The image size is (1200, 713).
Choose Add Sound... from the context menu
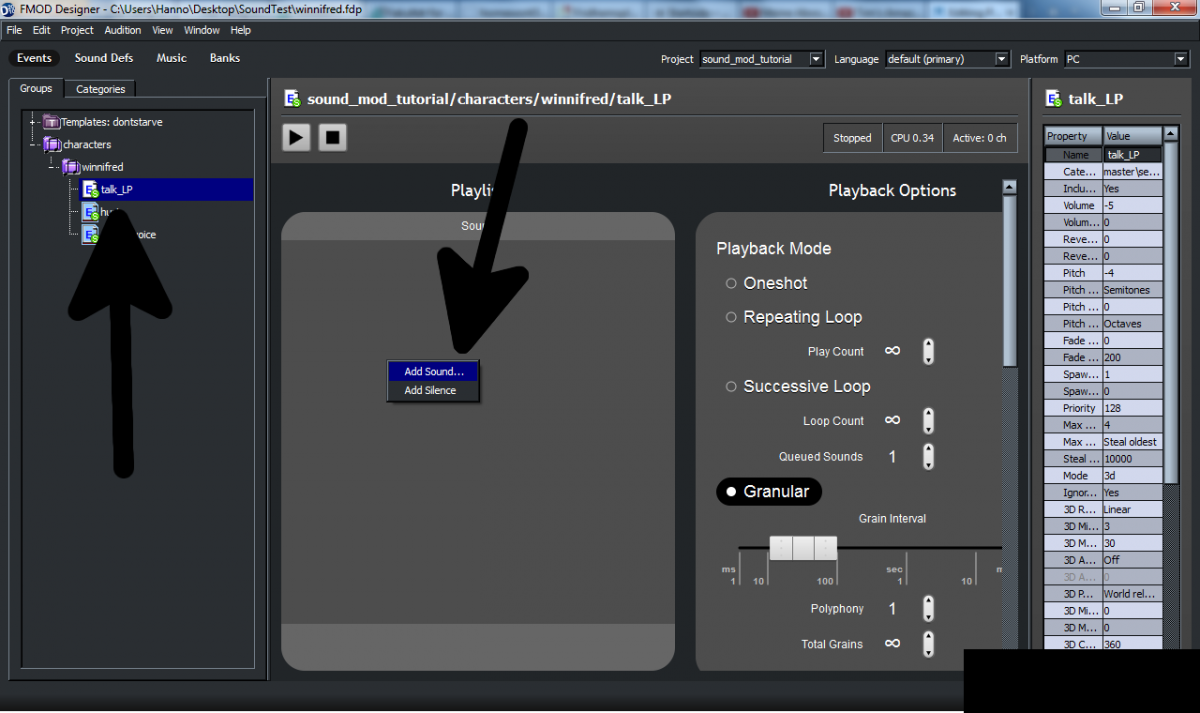(434, 371)
